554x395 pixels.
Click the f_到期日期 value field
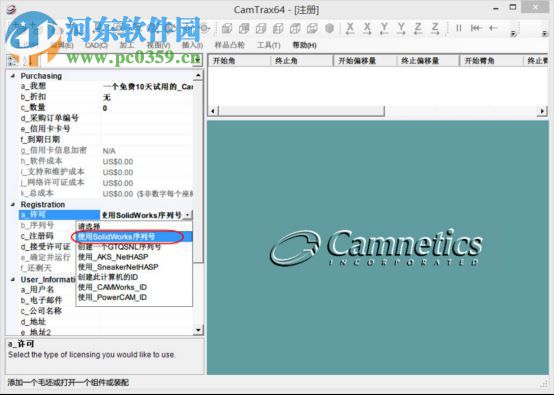click(147, 139)
